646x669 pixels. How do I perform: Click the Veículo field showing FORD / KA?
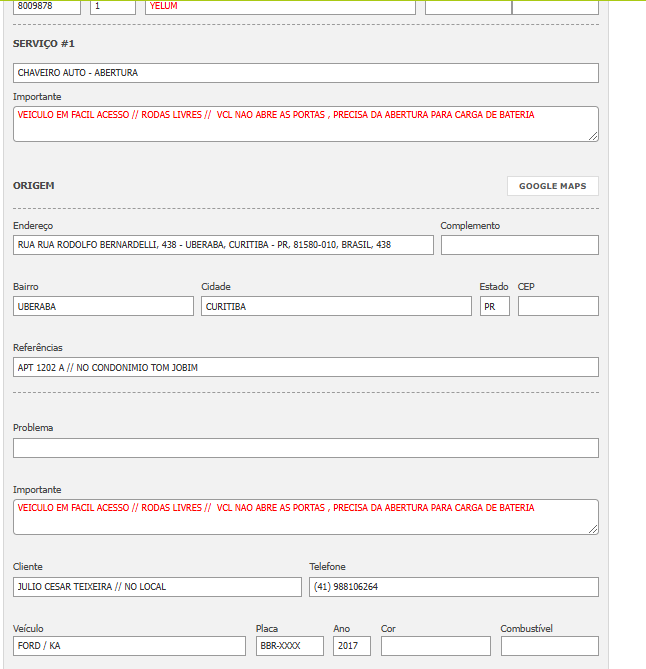129,646
